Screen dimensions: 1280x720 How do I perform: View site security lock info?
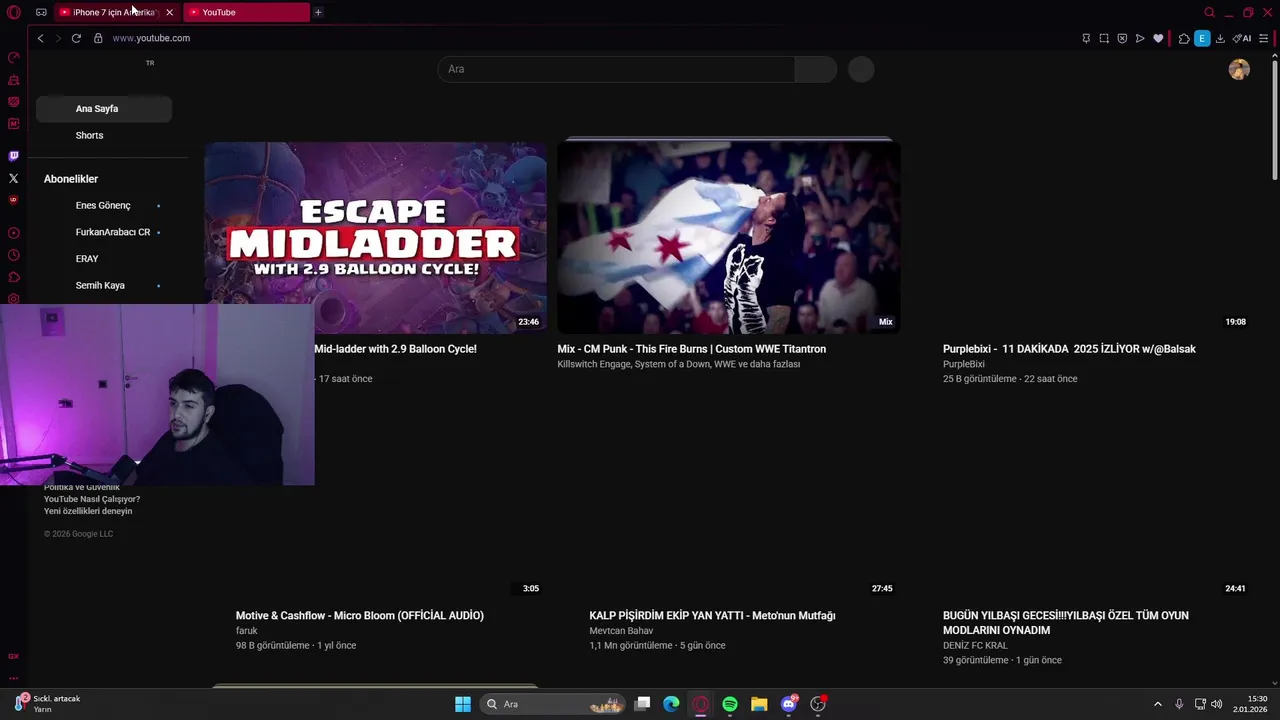tap(98, 38)
